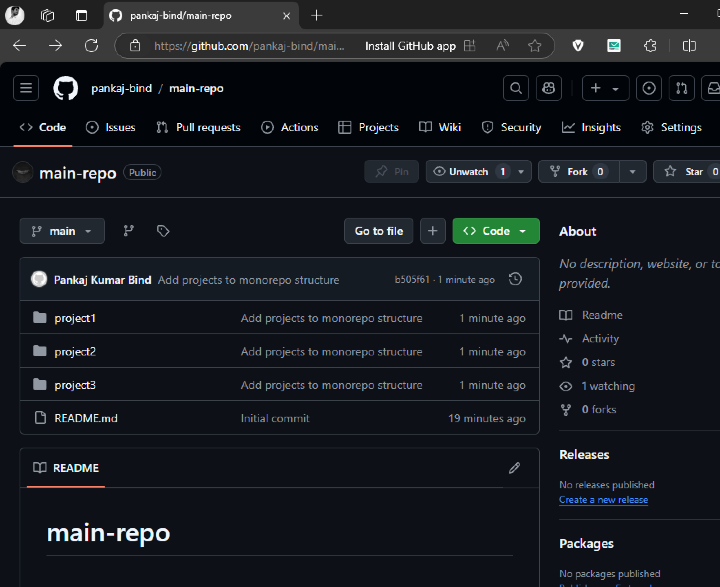Open the 0 stars link

[587, 362]
